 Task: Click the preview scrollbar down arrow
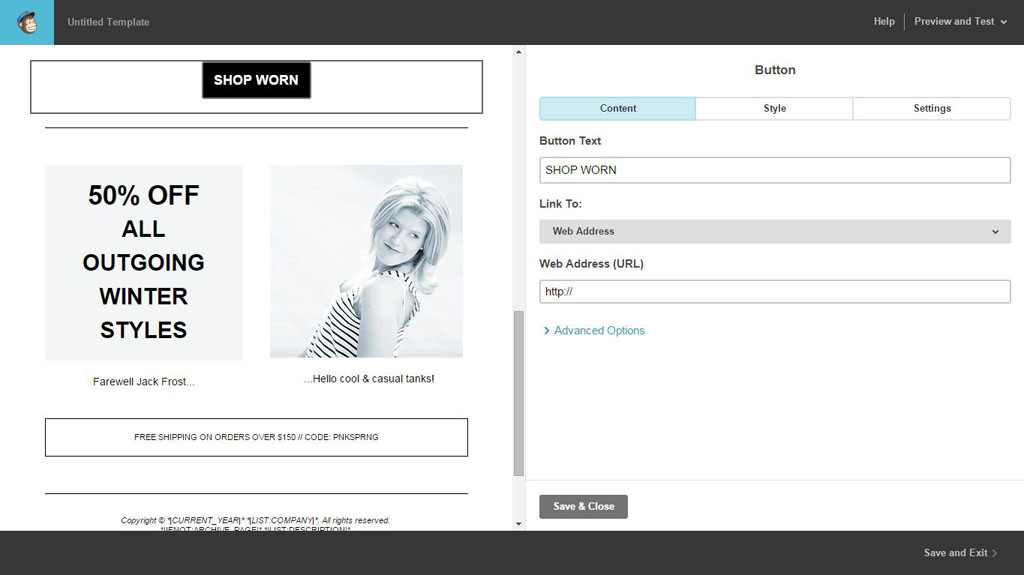point(519,523)
